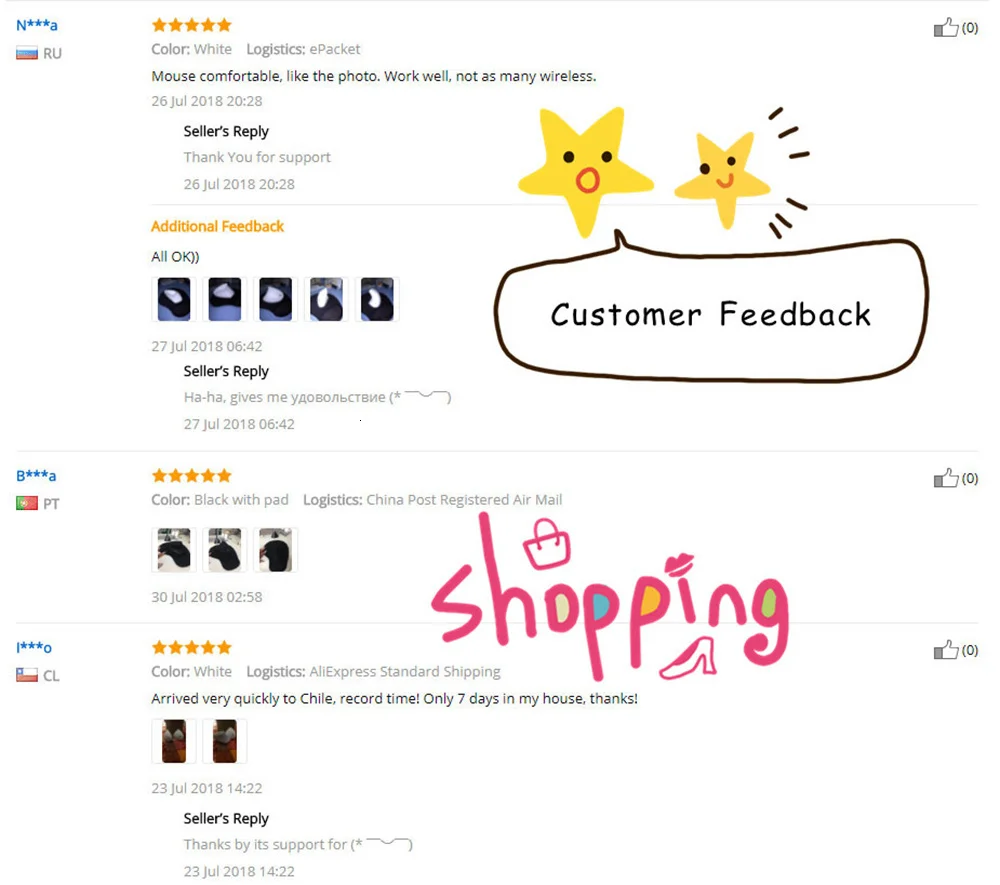Click the Customer Feedback speech bubble

[x=711, y=311]
